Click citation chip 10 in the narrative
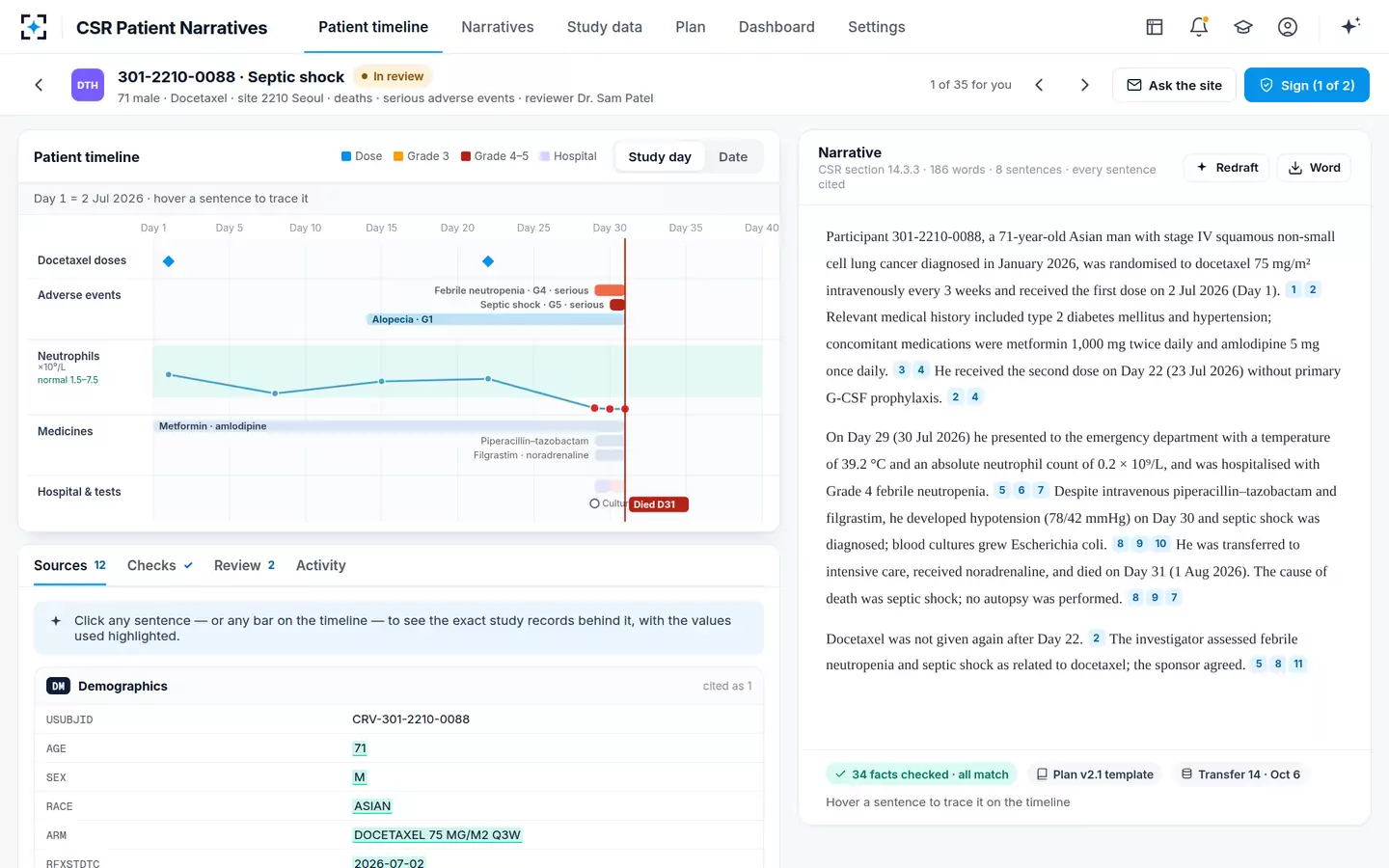Screen dimensions: 1389x868 coord(1160,544)
